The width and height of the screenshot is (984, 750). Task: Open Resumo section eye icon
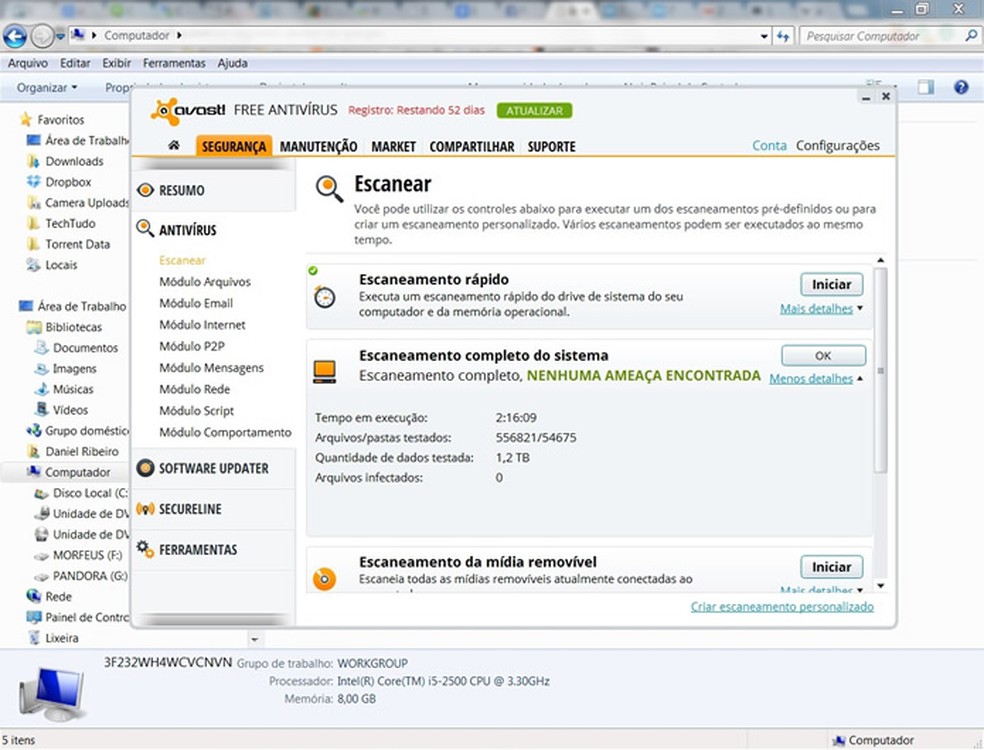pos(146,190)
